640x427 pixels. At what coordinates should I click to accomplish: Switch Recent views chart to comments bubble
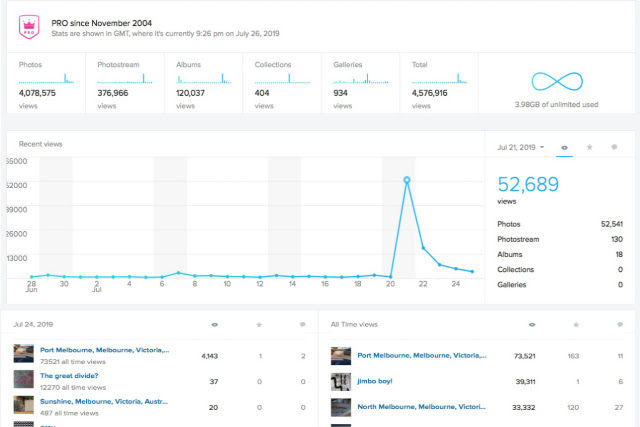614,147
